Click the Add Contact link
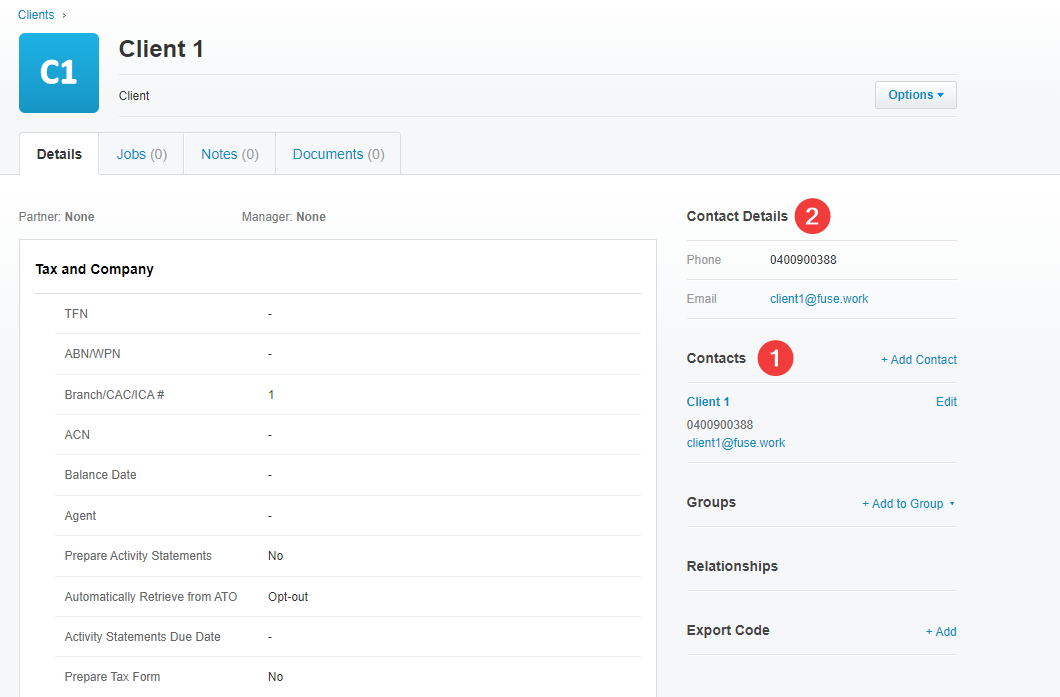Viewport: 1060px width, 697px height. (x=918, y=360)
